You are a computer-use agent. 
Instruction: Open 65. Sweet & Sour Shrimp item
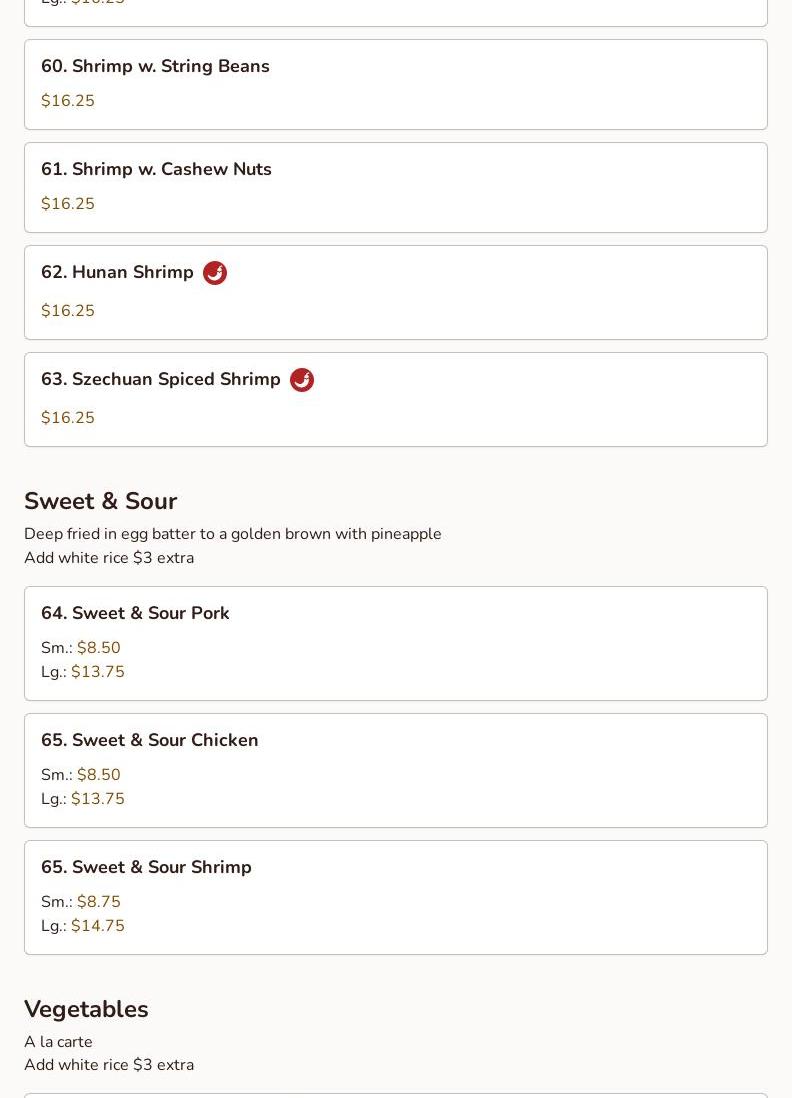coord(146,868)
